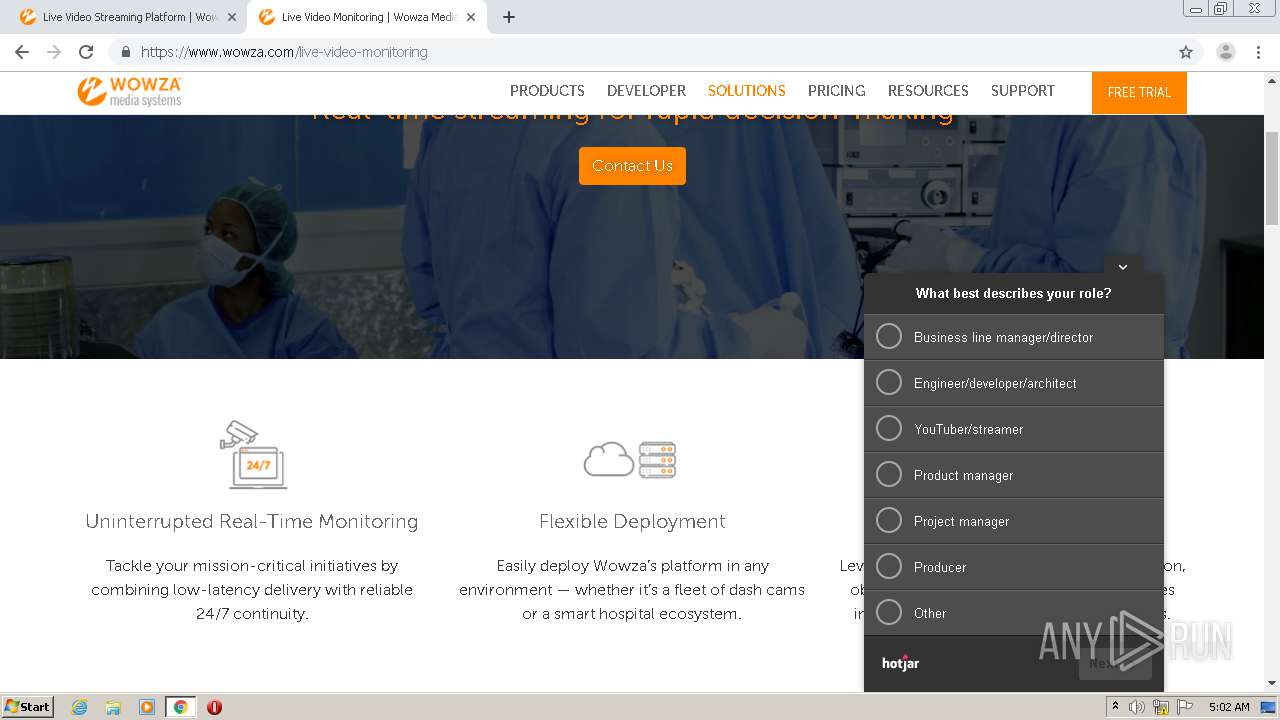
Task: Close the Live Video Streaming Platform tab
Action: pos(232,17)
